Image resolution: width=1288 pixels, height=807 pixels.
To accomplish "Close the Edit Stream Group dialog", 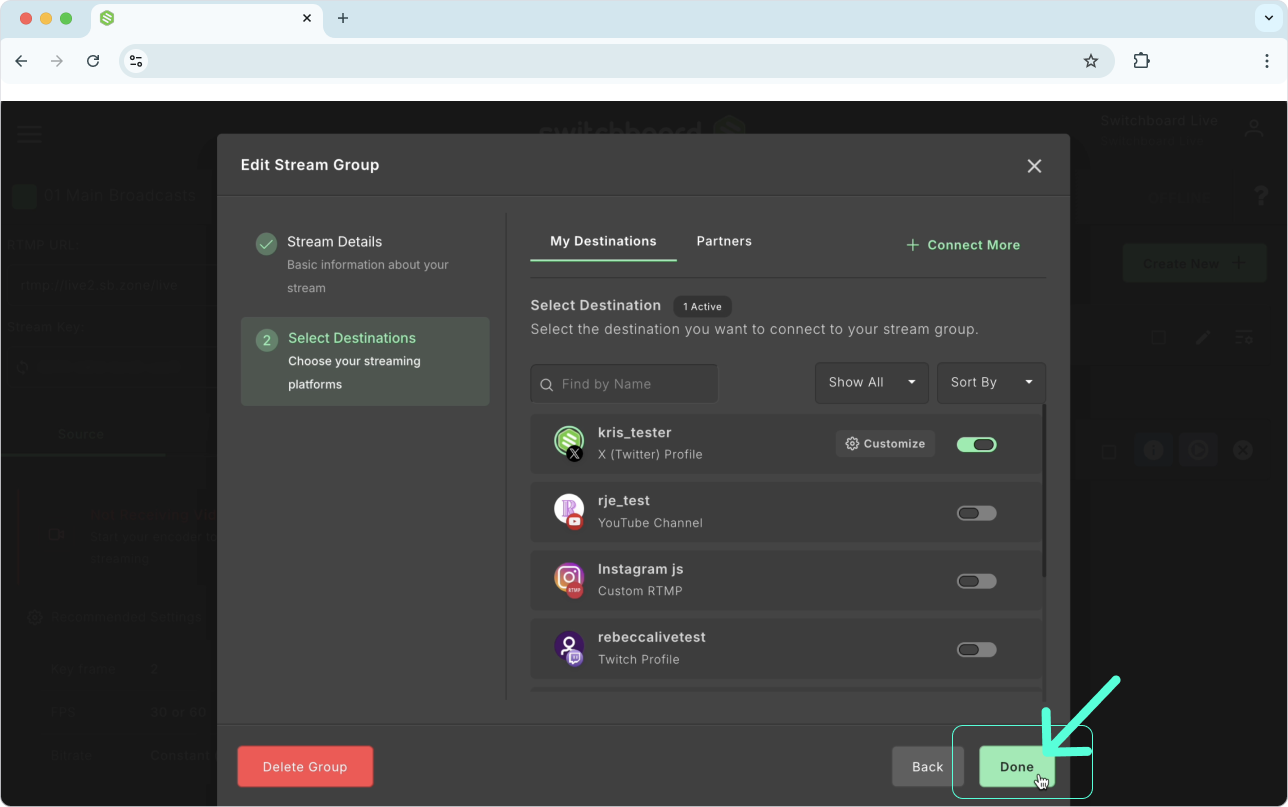I will pos(1034,166).
